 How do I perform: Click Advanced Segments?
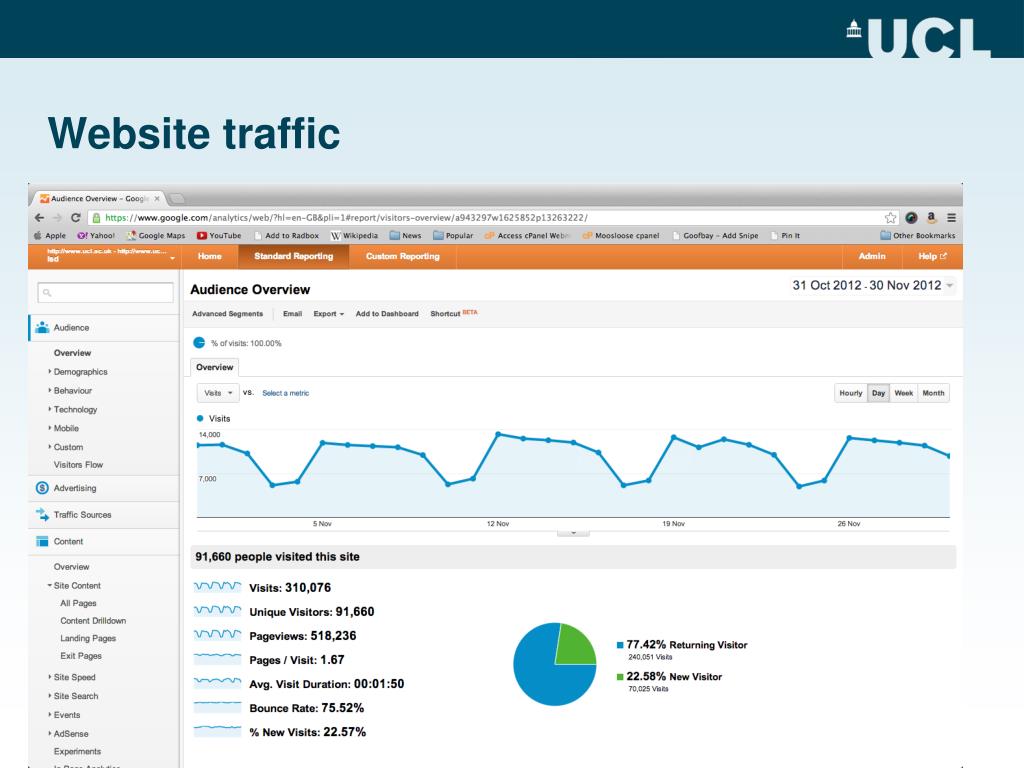click(x=227, y=314)
